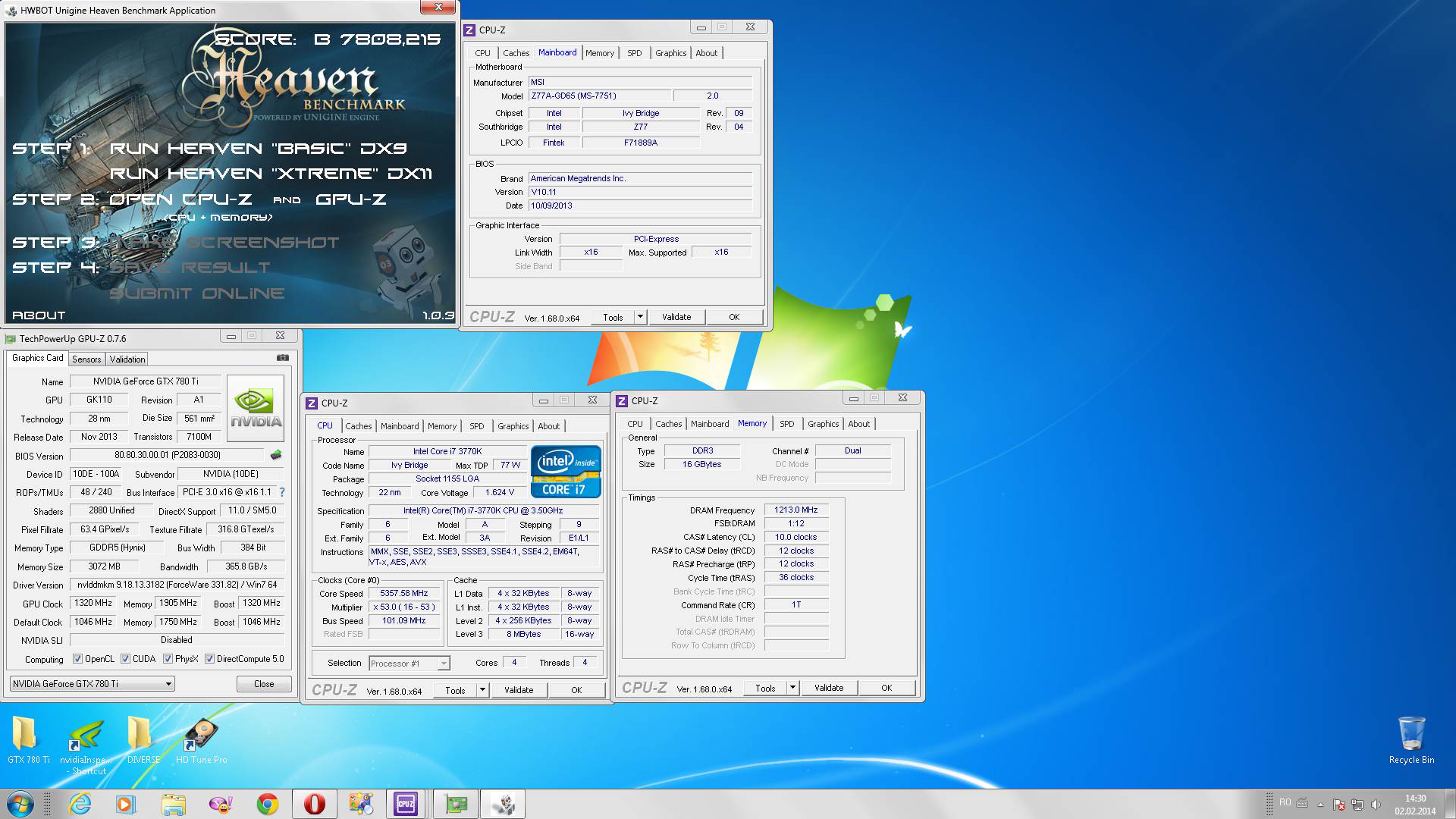Toggle the DirectCompute 5.0 checkbox
Screen dimensions: 1456x819
pos(209,659)
